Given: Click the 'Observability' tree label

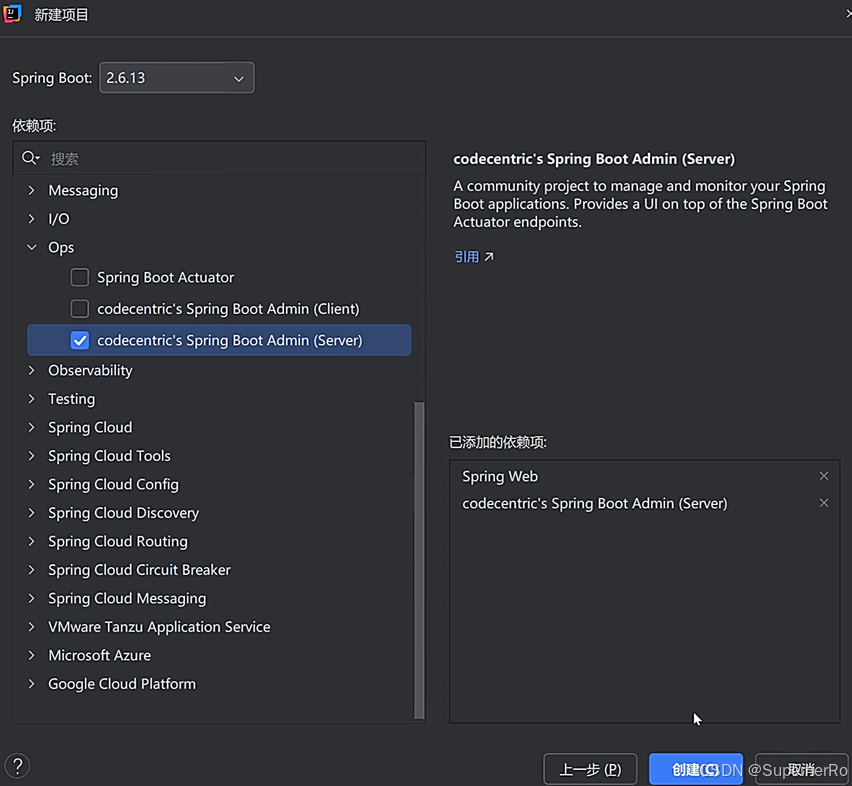Looking at the screenshot, I should (x=90, y=370).
